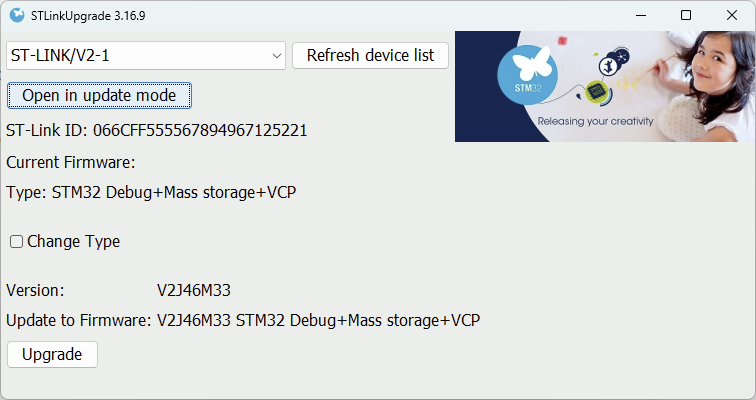Click the ST-Link ID serial number text

pyautogui.click(x=200, y=130)
